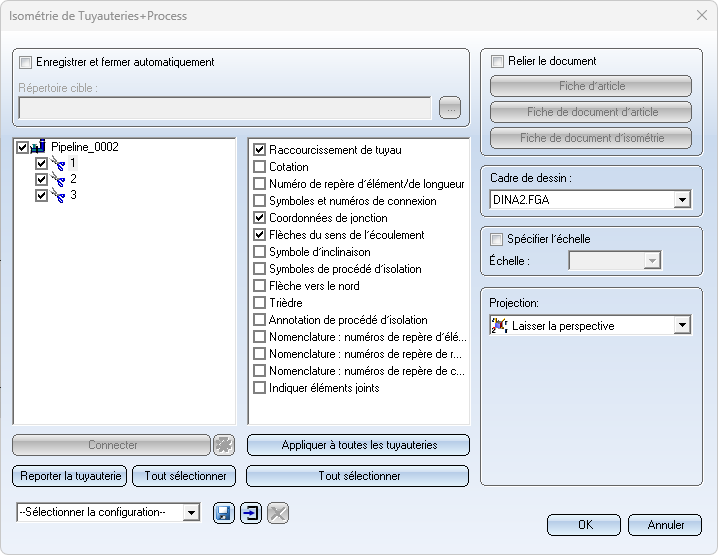This screenshot has height=555, width=718.
Task: Check Nomenclature : numéros de repère de r...
Action: click(x=260, y=354)
